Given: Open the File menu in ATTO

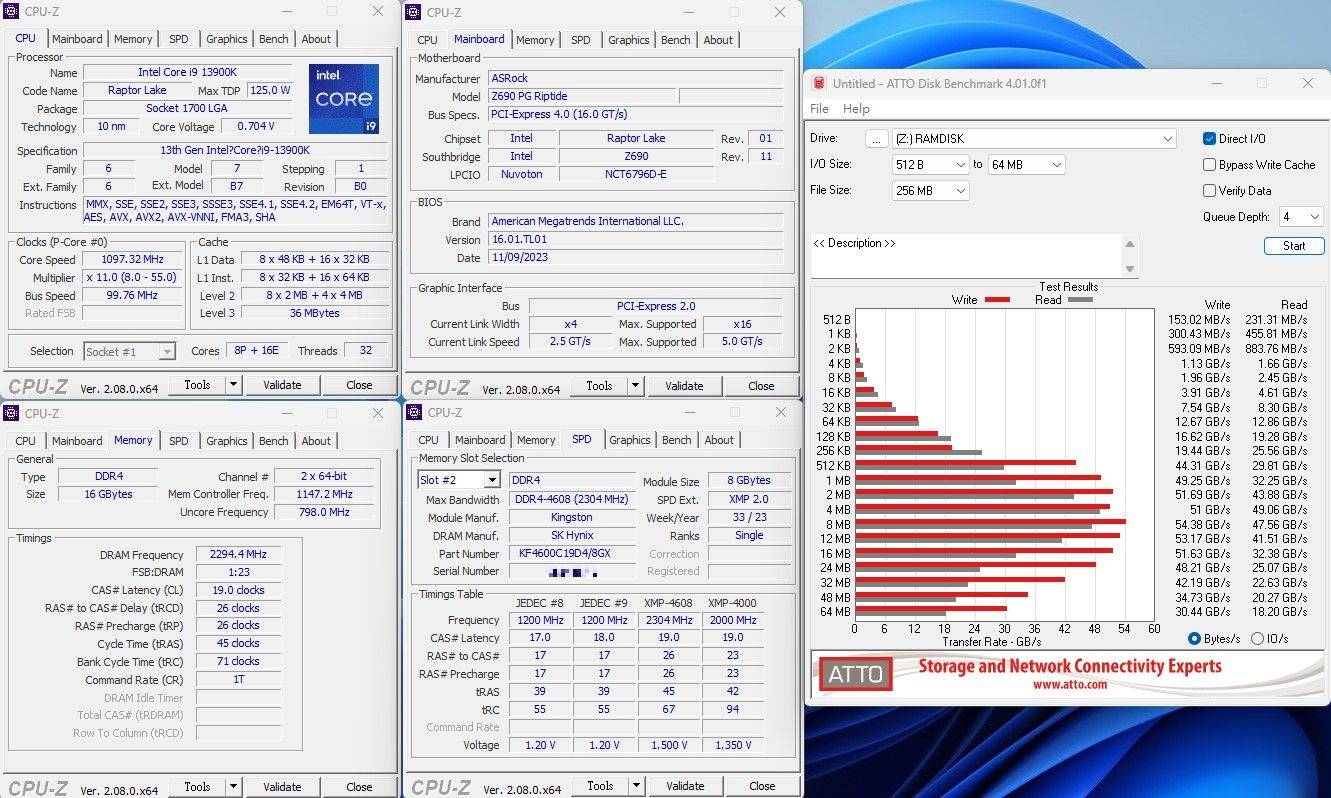Looking at the screenshot, I should (x=819, y=109).
